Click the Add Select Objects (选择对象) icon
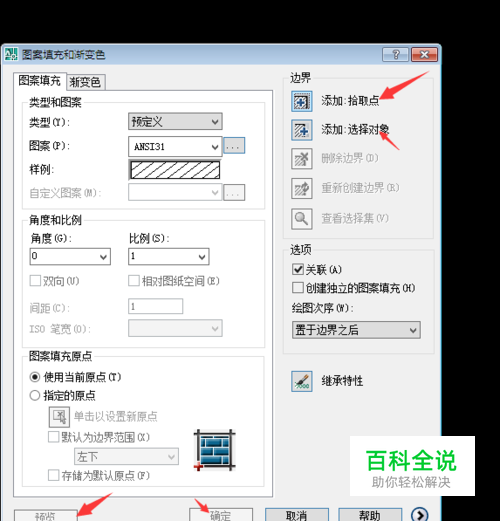500x521 pixels. coord(302,130)
